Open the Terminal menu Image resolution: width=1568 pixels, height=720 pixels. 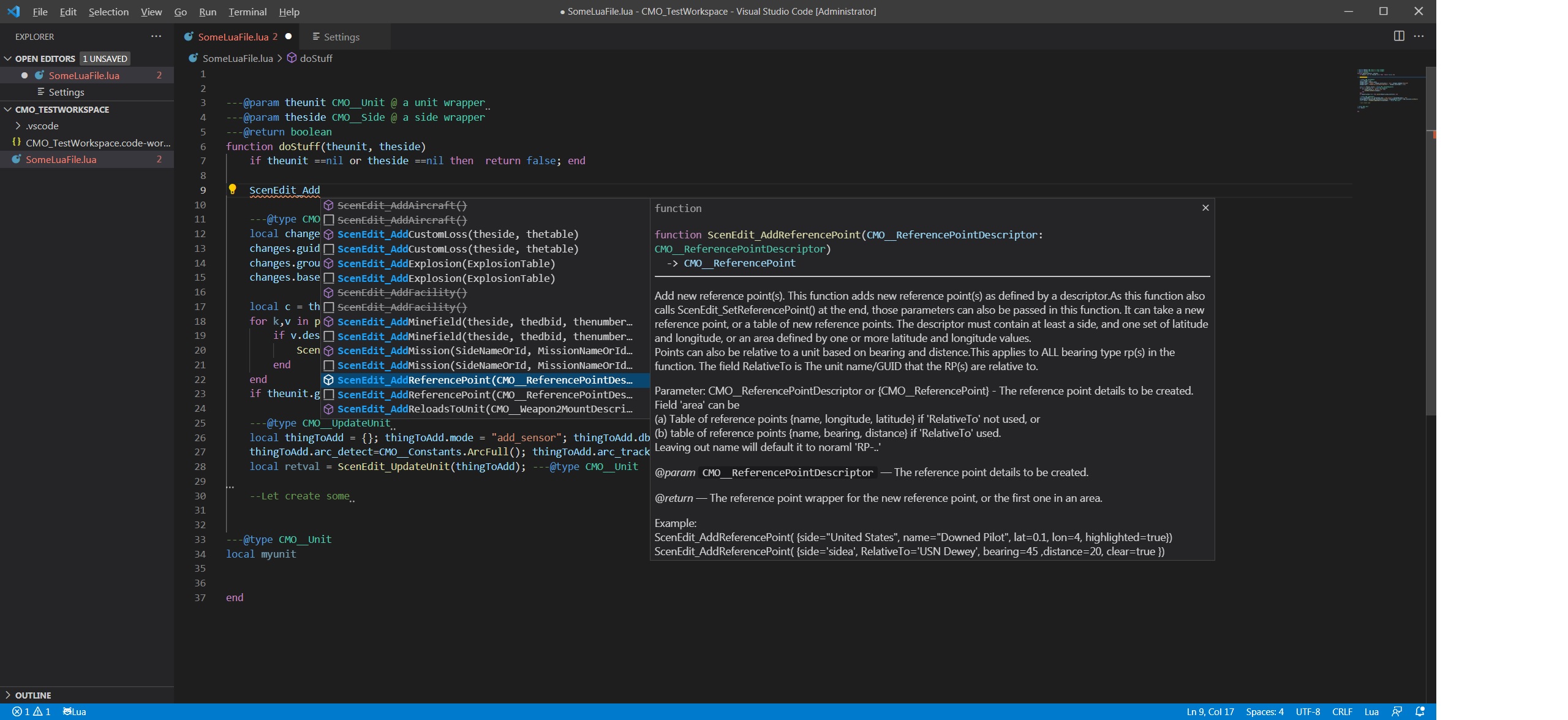point(247,12)
